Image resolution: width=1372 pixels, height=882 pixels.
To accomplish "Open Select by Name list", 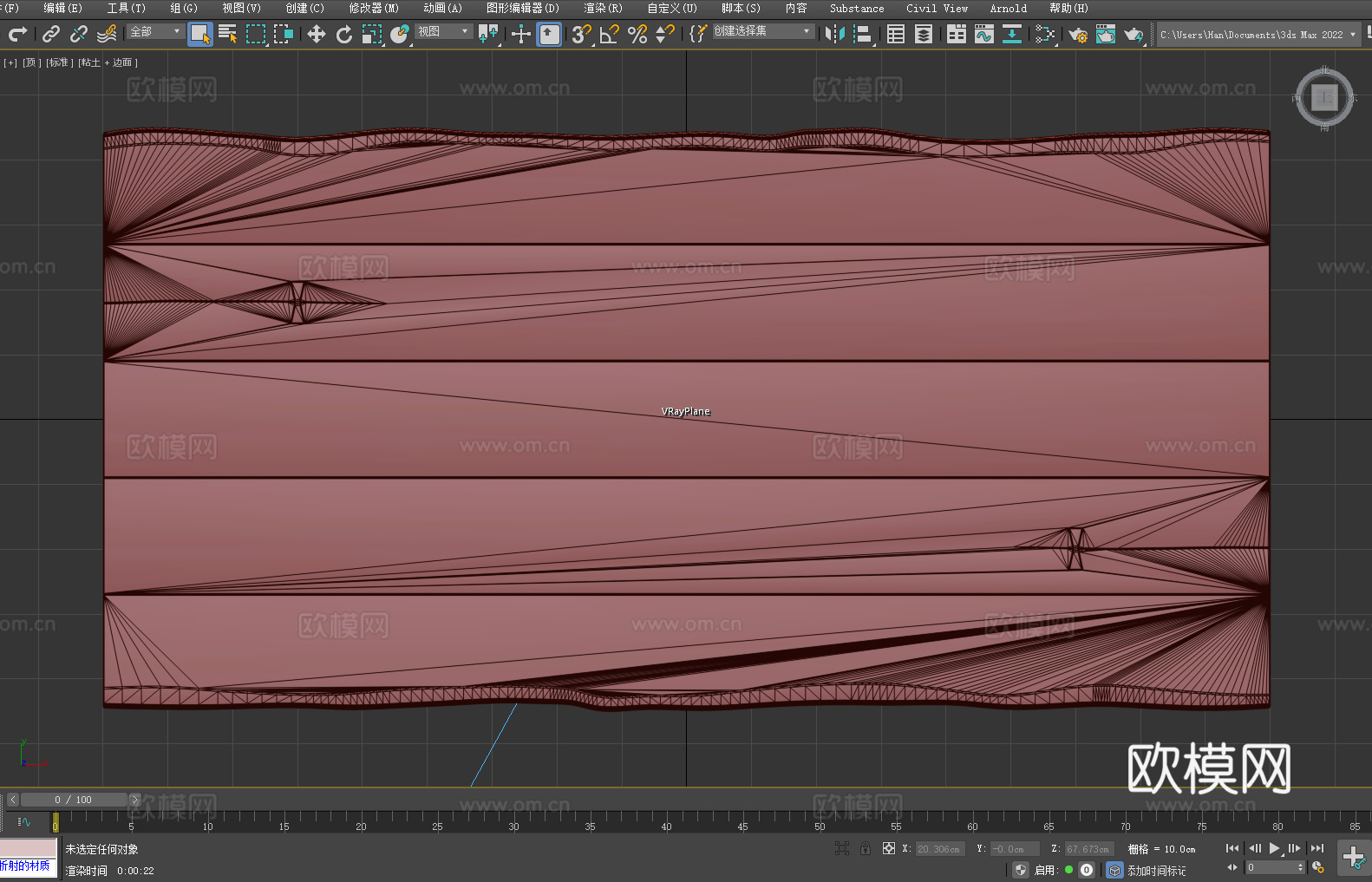I will coord(228,34).
